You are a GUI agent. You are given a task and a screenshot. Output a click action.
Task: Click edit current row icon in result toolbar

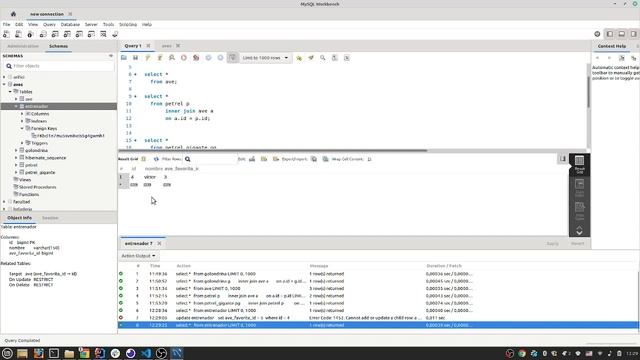pyautogui.click(x=252, y=159)
